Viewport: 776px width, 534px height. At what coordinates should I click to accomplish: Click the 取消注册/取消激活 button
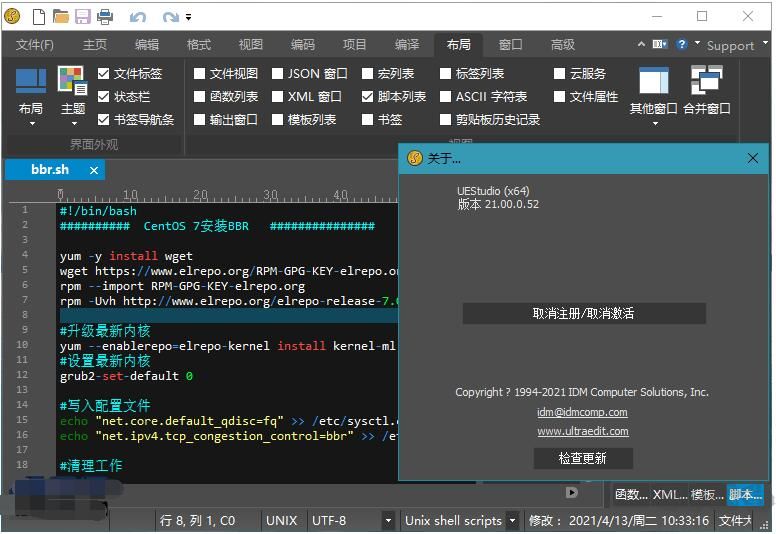[x=584, y=313]
